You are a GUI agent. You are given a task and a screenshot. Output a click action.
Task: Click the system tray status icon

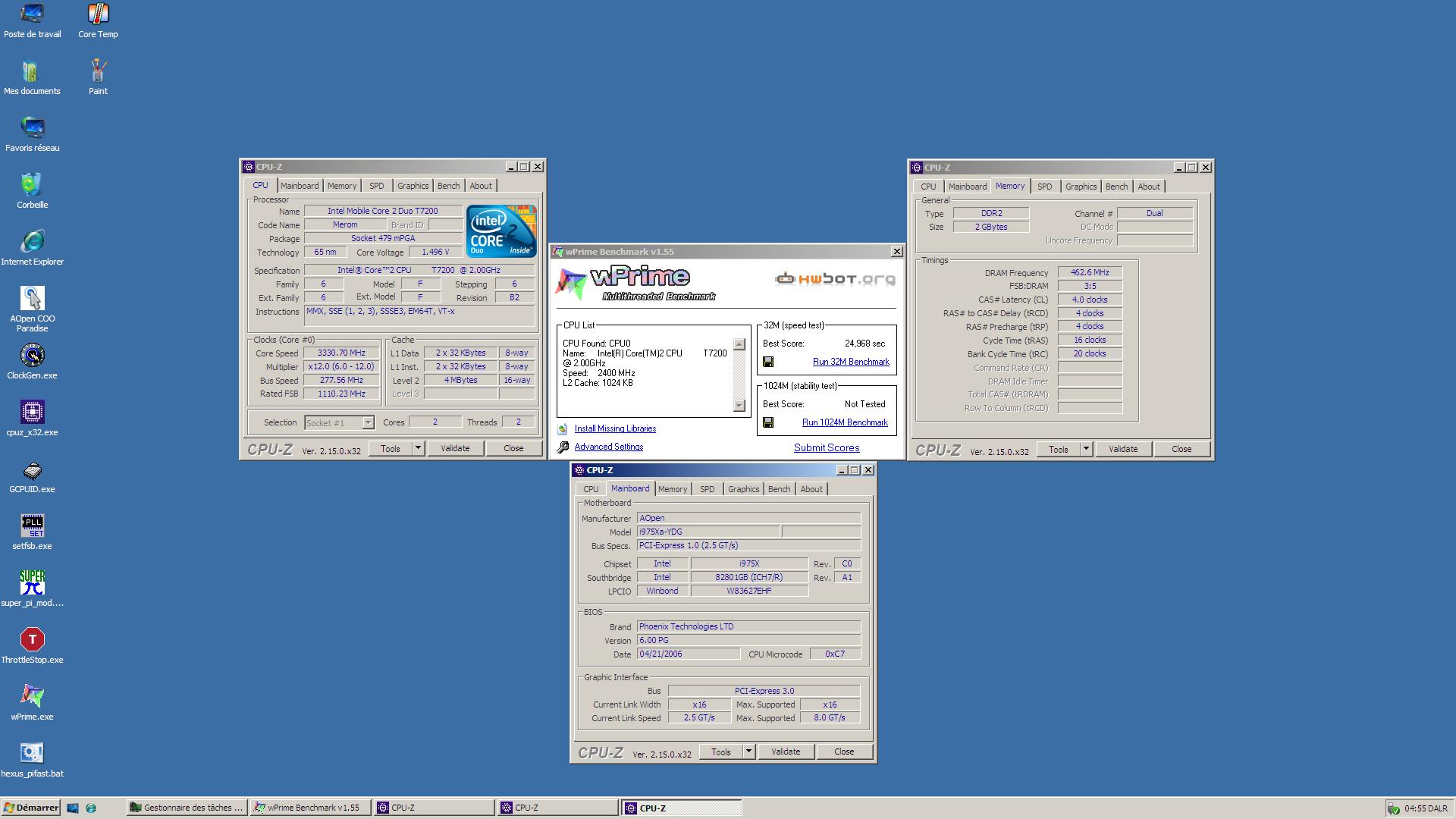click(1394, 808)
